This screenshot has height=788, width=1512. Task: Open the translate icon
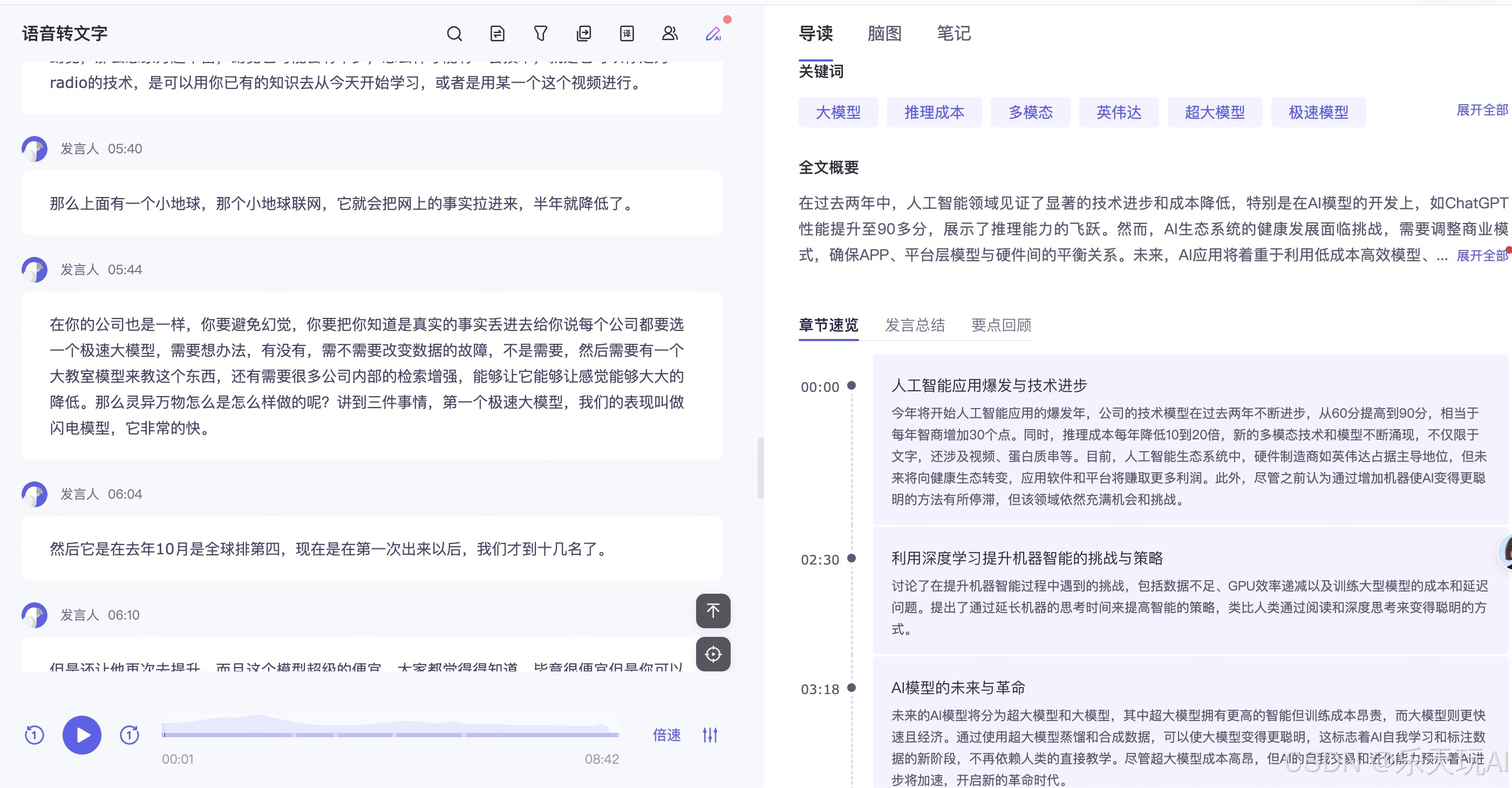(627, 34)
